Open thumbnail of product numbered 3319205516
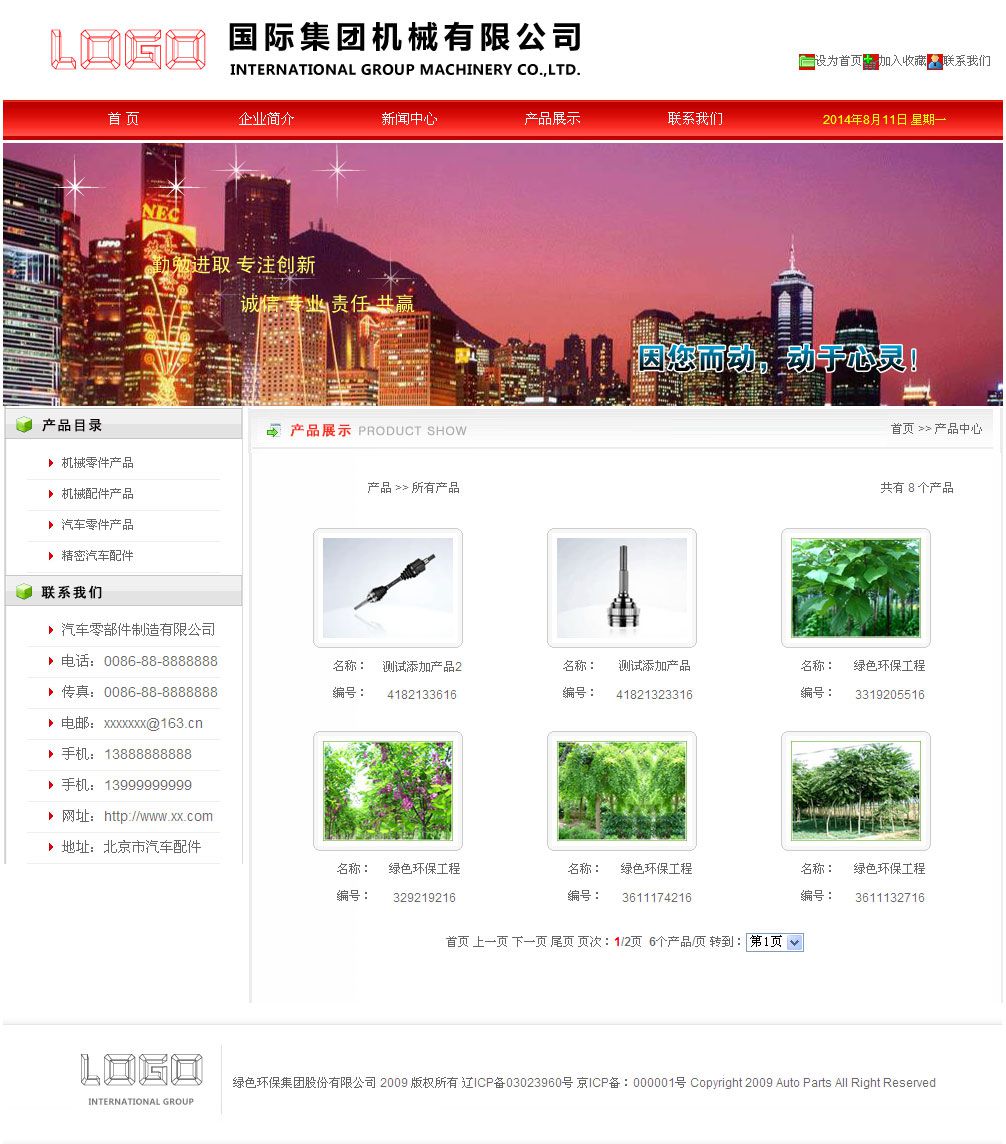 tap(856, 588)
